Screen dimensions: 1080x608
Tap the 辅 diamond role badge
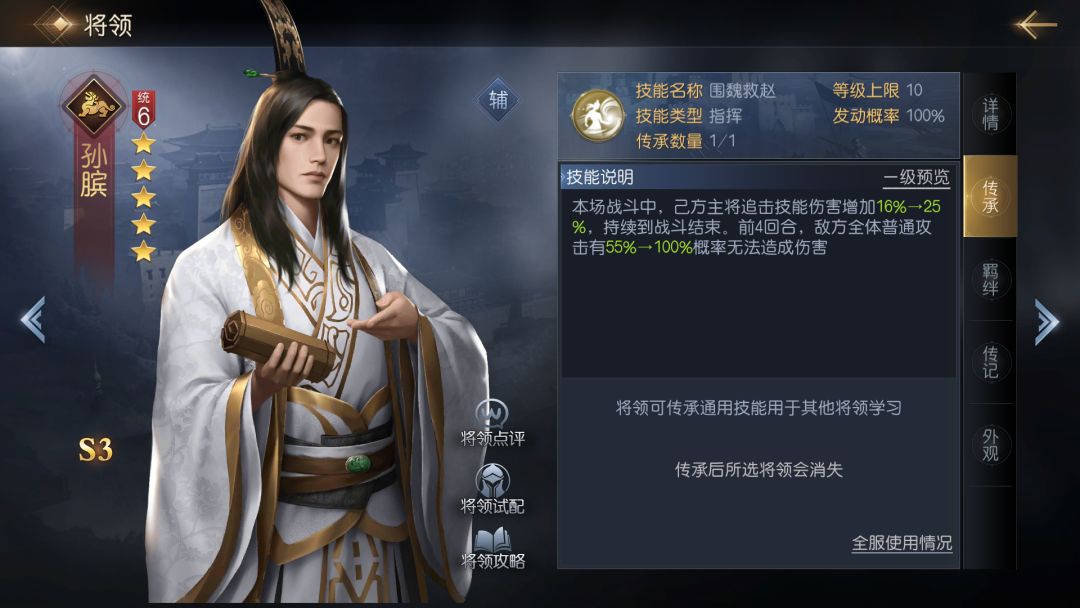click(x=498, y=101)
